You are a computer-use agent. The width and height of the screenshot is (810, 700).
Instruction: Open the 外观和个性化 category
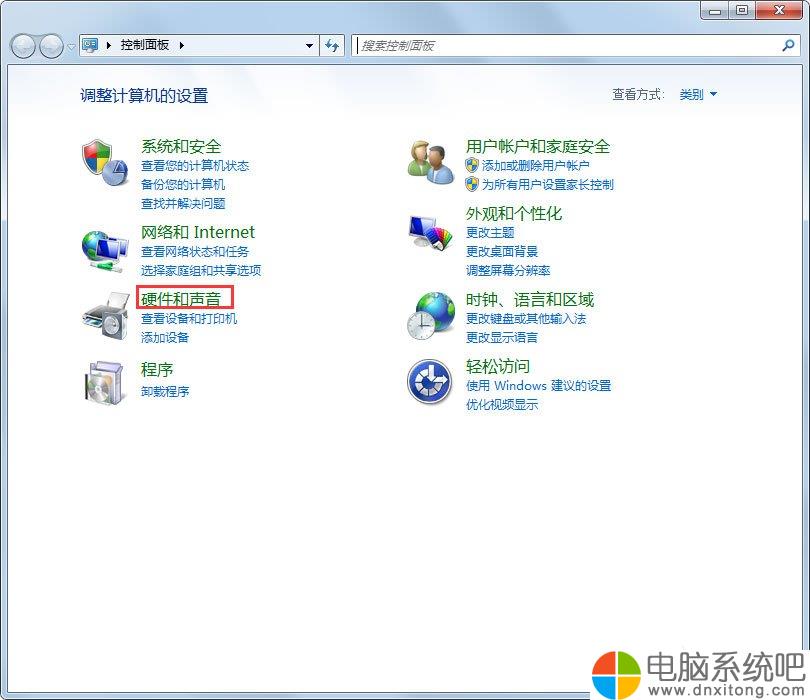tap(513, 213)
